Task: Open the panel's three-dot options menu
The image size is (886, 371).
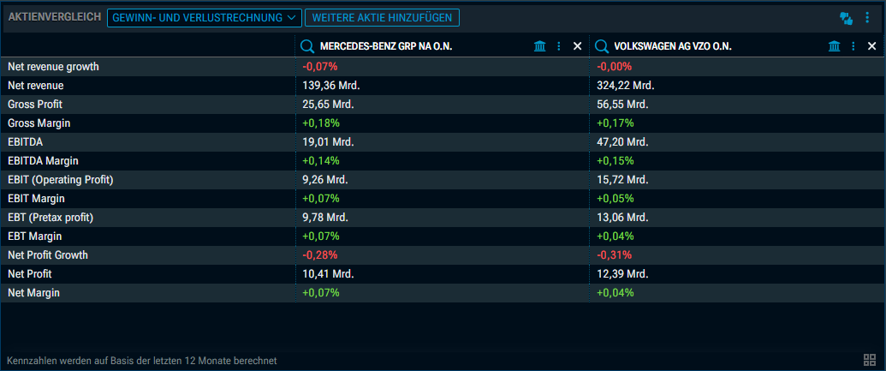Action: pyautogui.click(x=867, y=18)
